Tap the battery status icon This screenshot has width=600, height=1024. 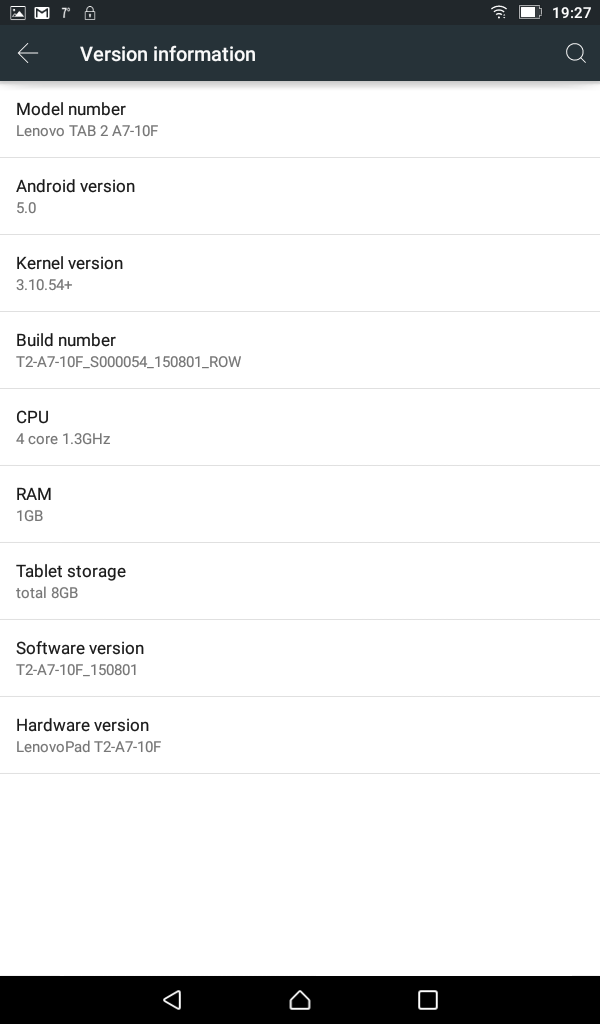pos(529,12)
